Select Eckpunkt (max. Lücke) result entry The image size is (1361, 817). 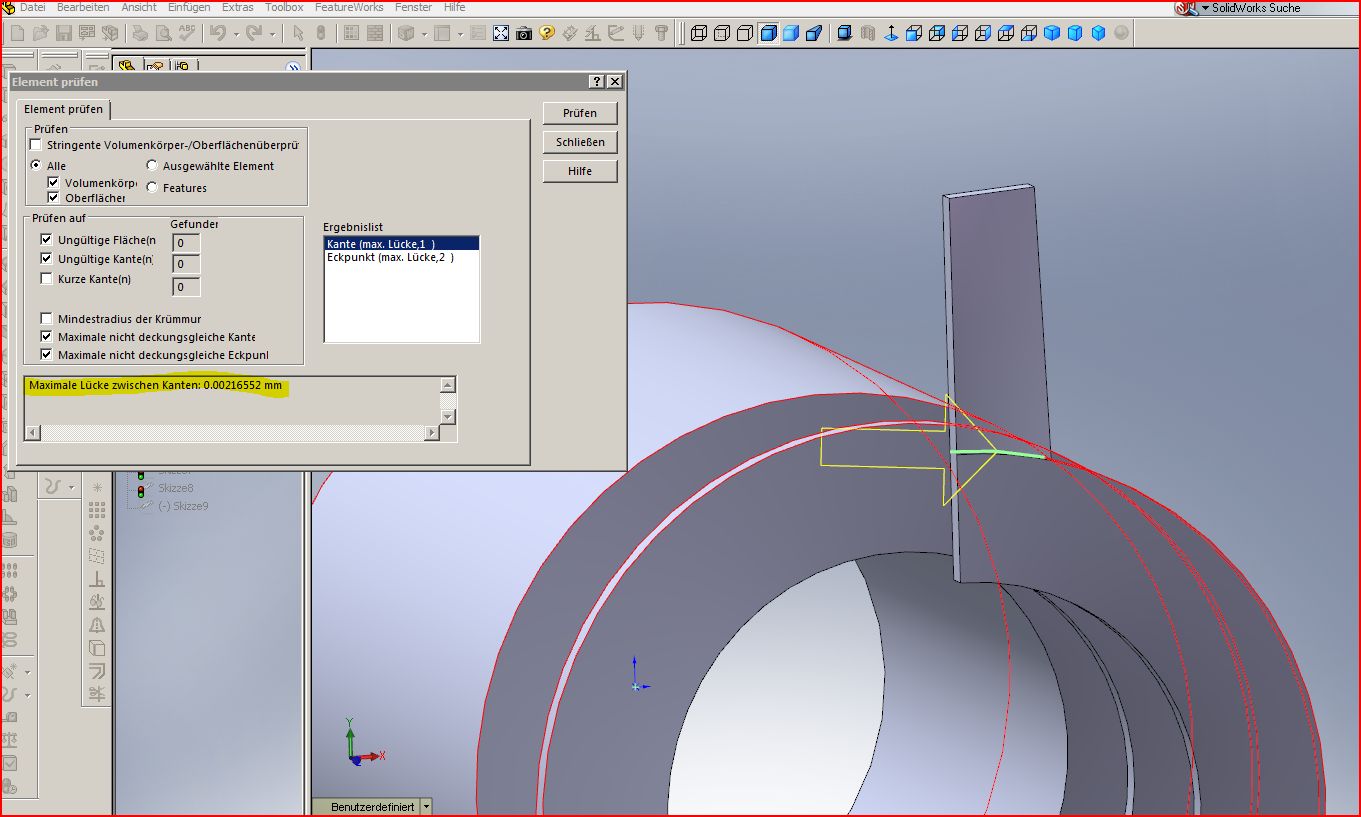(x=390, y=258)
